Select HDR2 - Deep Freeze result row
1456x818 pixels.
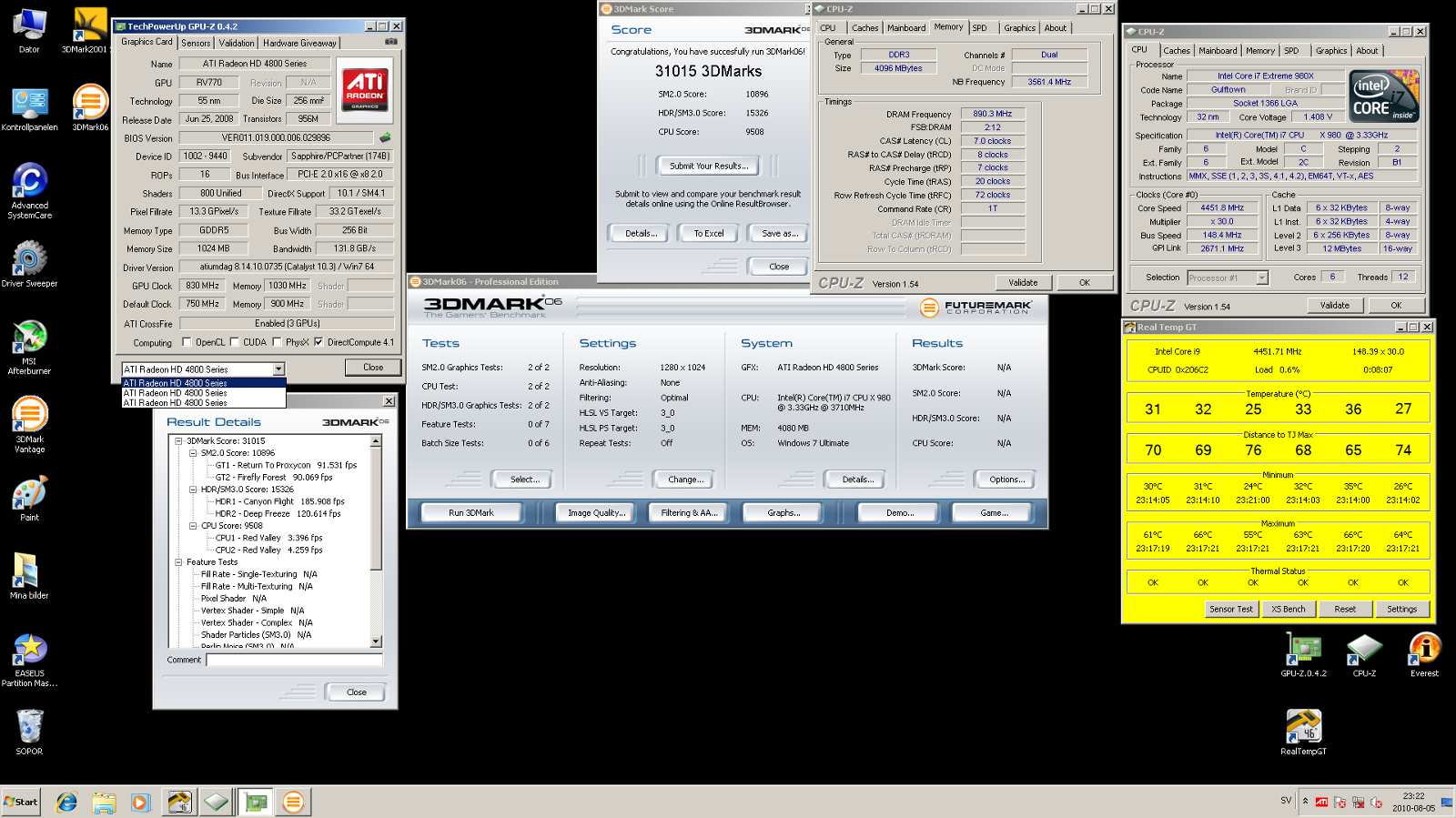click(x=278, y=513)
